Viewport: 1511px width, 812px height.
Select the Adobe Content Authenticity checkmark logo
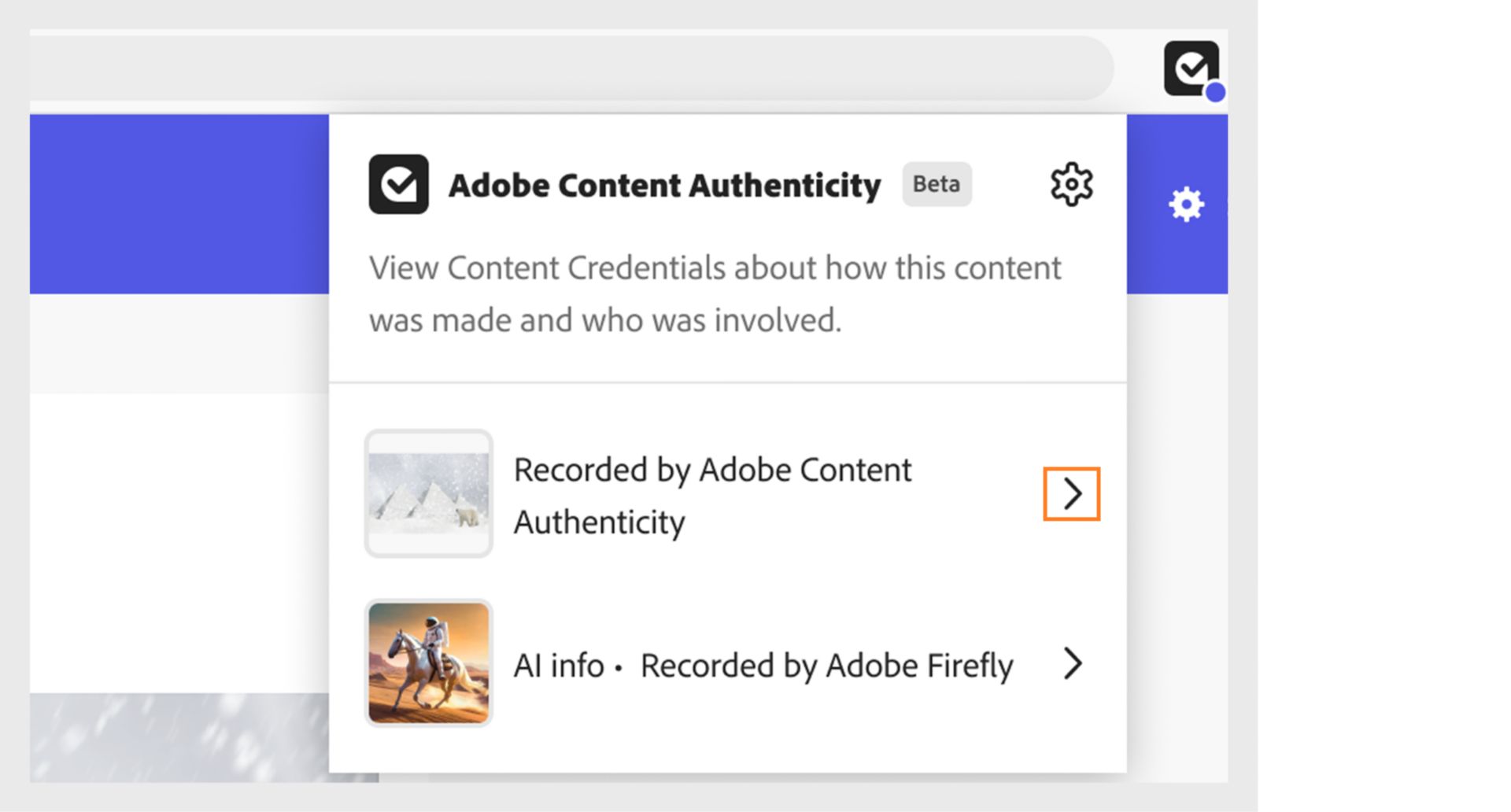tap(400, 186)
